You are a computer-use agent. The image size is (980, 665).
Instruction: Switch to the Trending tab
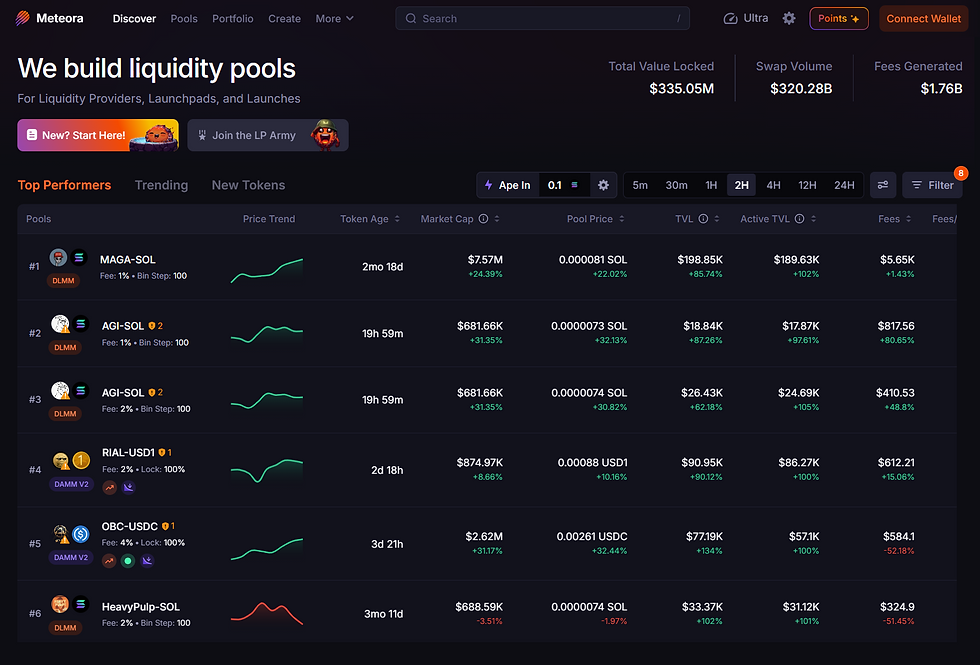[x=161, y=185]
